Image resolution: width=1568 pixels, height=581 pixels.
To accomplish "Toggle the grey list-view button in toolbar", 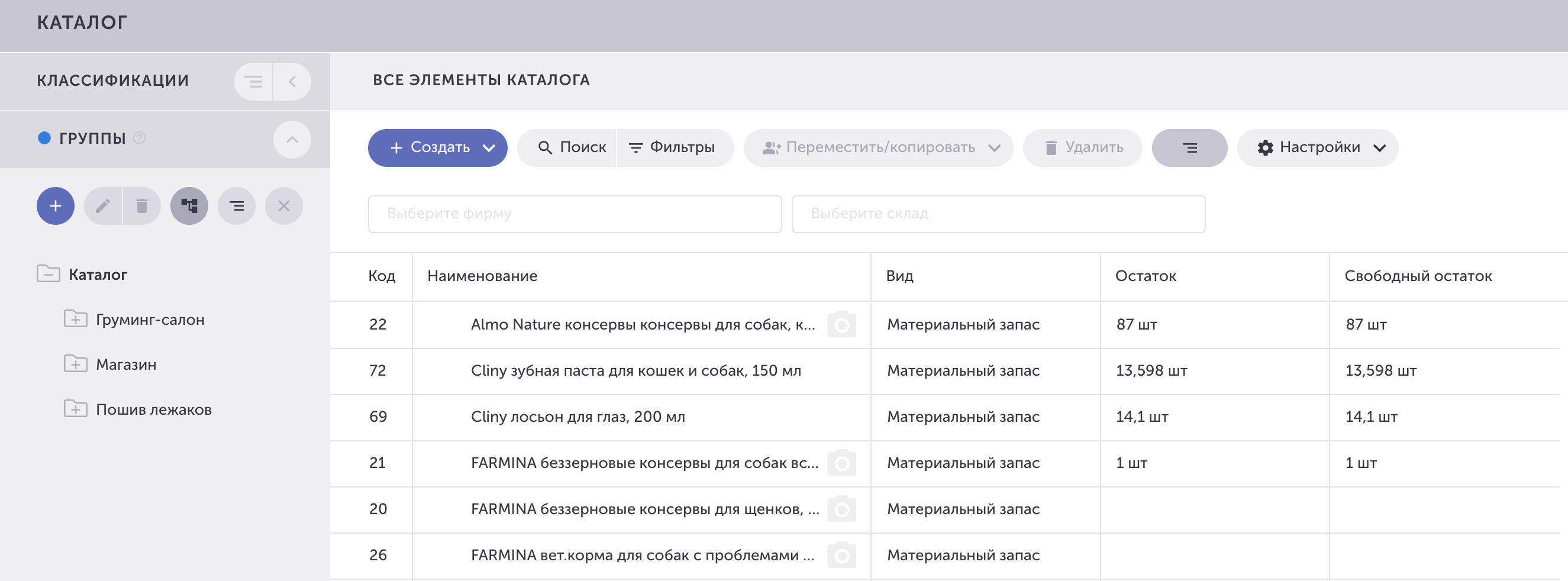I will [1189, 148].
